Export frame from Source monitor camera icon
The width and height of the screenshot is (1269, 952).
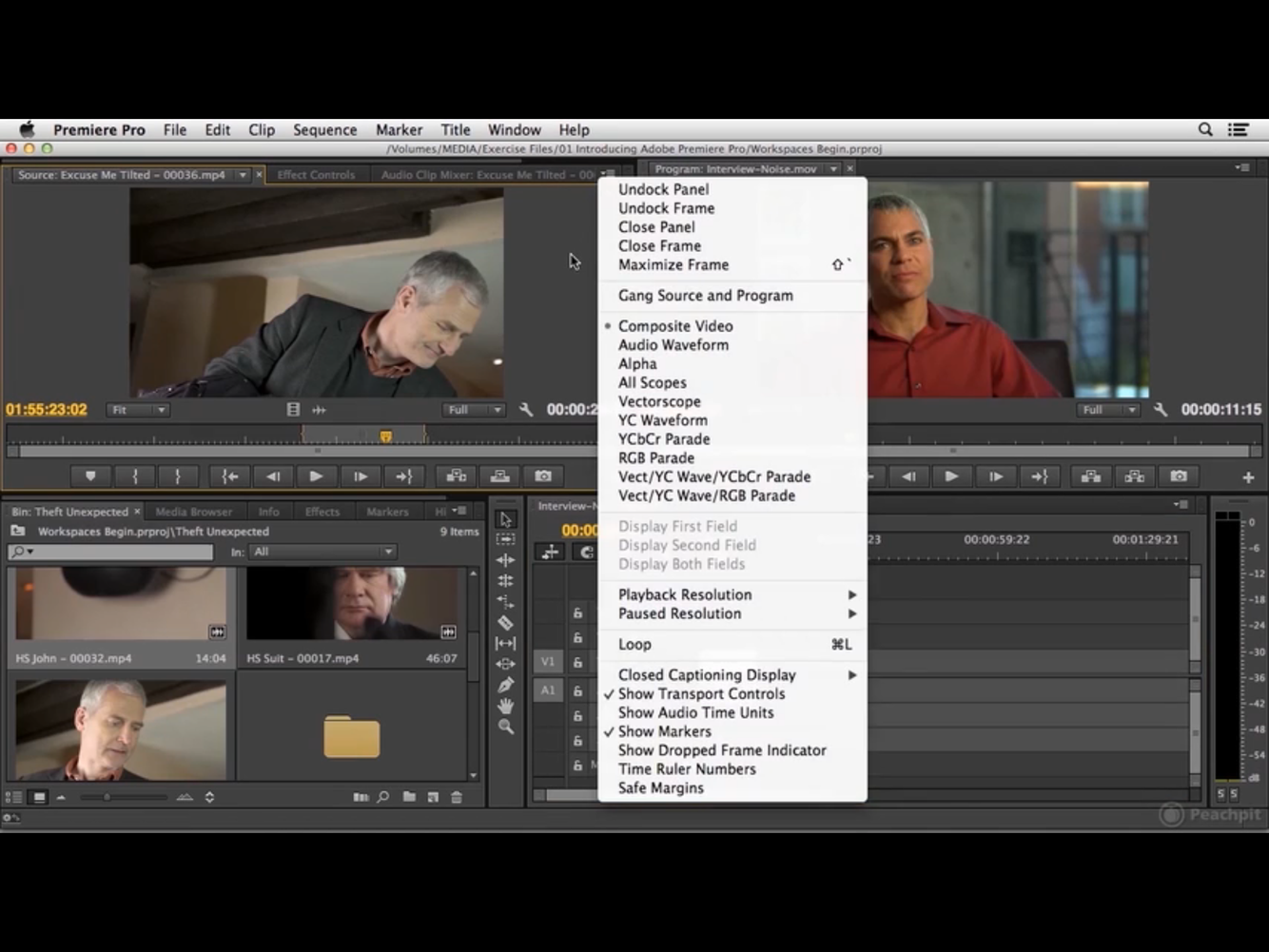(543, 476)
